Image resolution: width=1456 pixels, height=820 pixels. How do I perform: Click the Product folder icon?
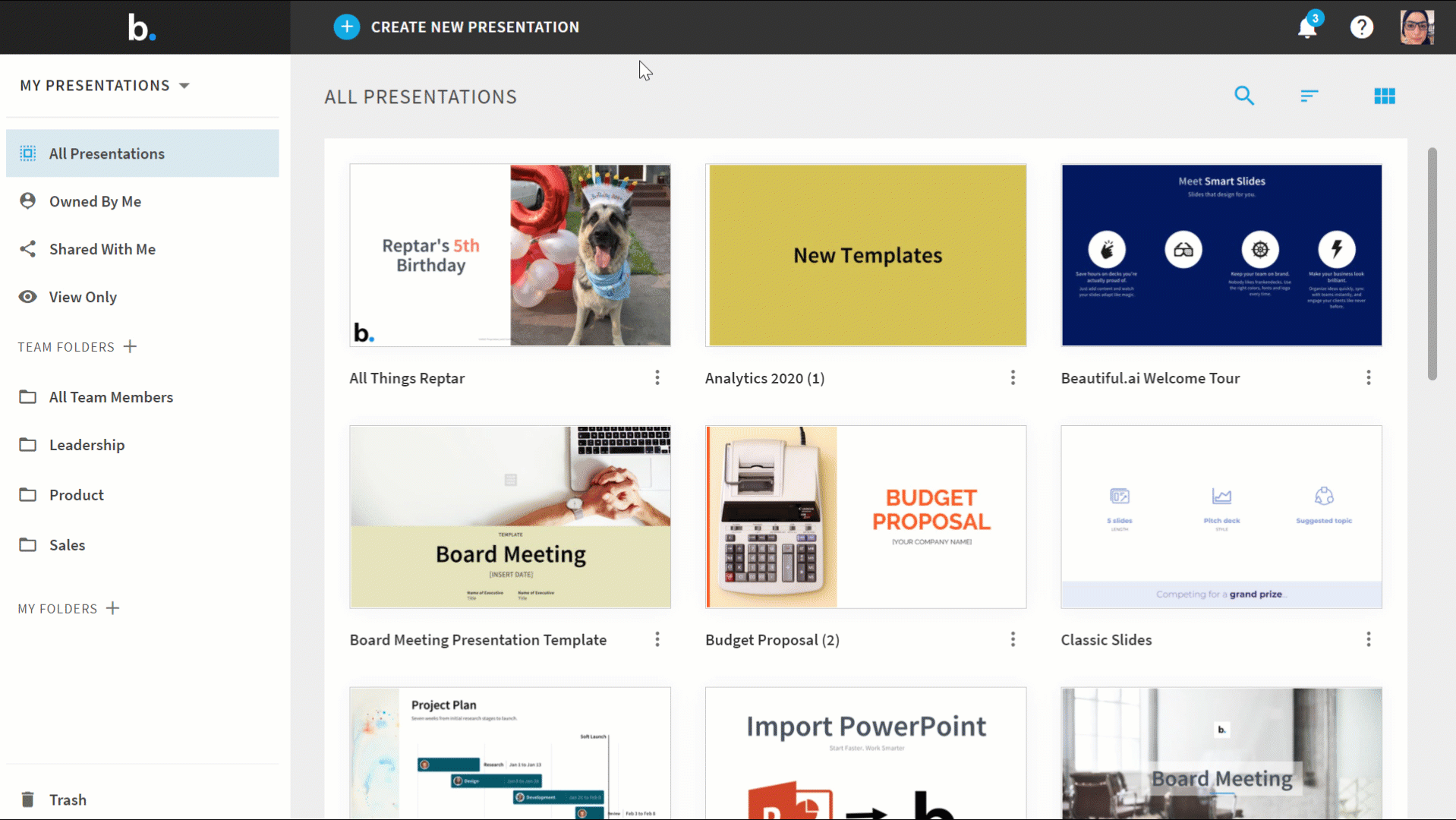28,495
